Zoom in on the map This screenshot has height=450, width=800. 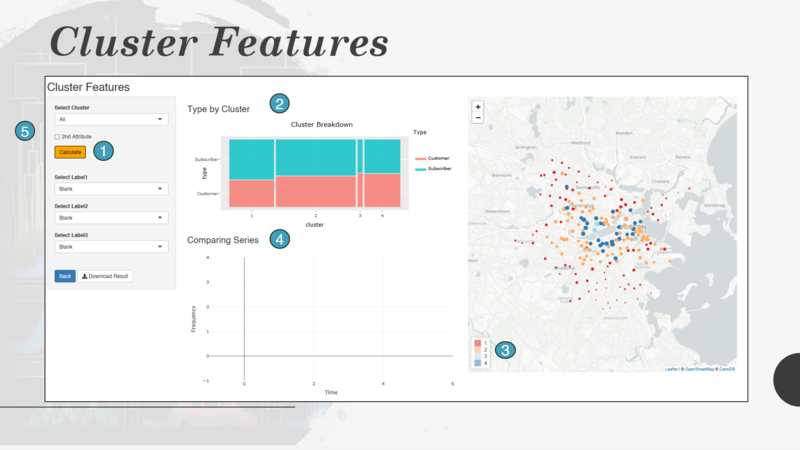pos(478,107)
